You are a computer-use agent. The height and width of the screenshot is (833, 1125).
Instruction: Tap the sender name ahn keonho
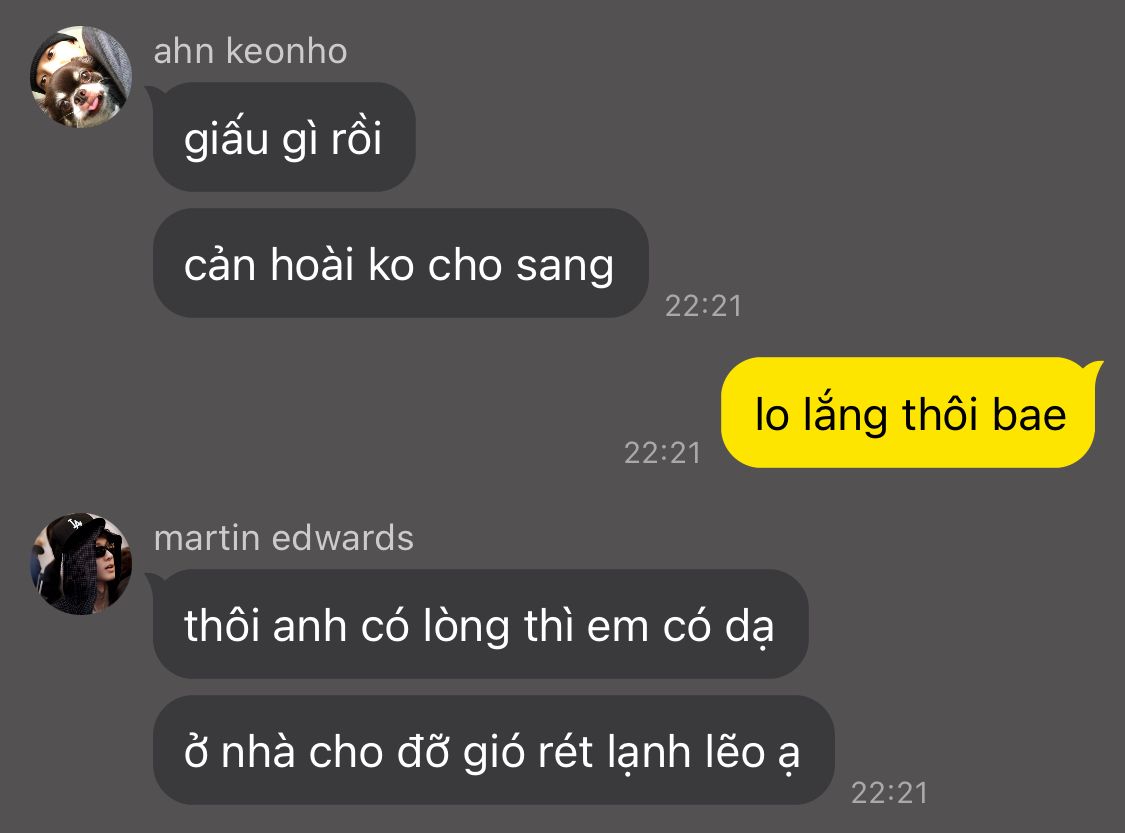tap(250, 52)
